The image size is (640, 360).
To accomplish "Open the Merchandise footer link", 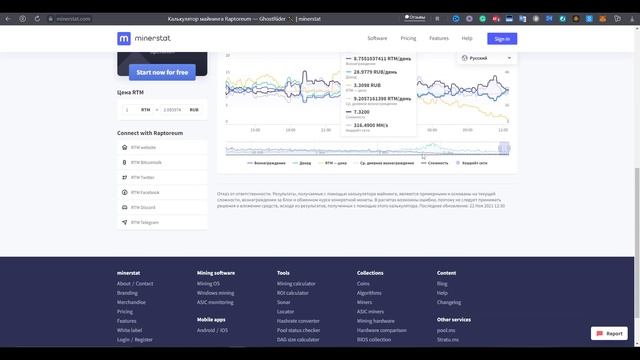I will (x=131, y=302).
